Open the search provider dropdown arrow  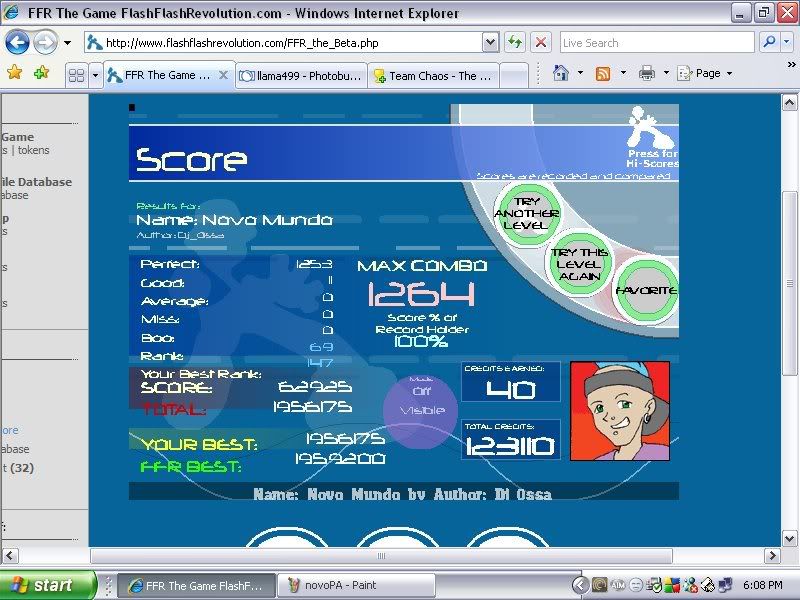(788, 43)
